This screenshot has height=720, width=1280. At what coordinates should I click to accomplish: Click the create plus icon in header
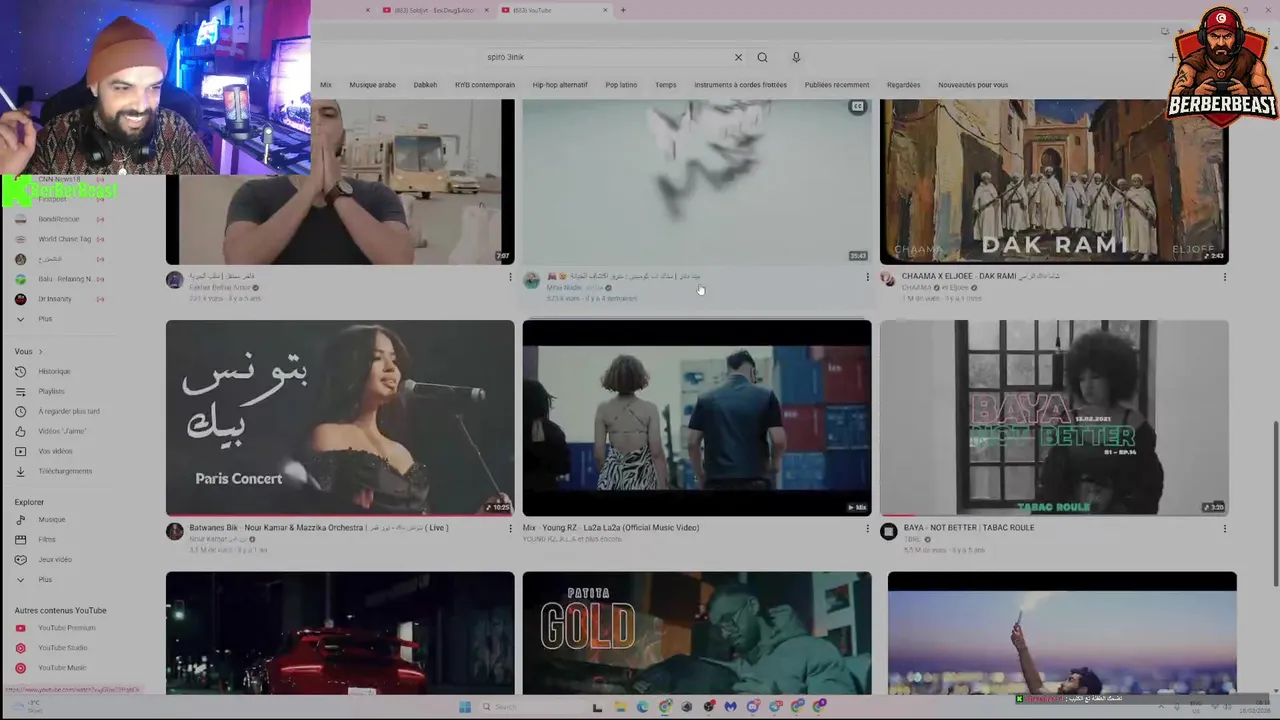coord(1172,57)
